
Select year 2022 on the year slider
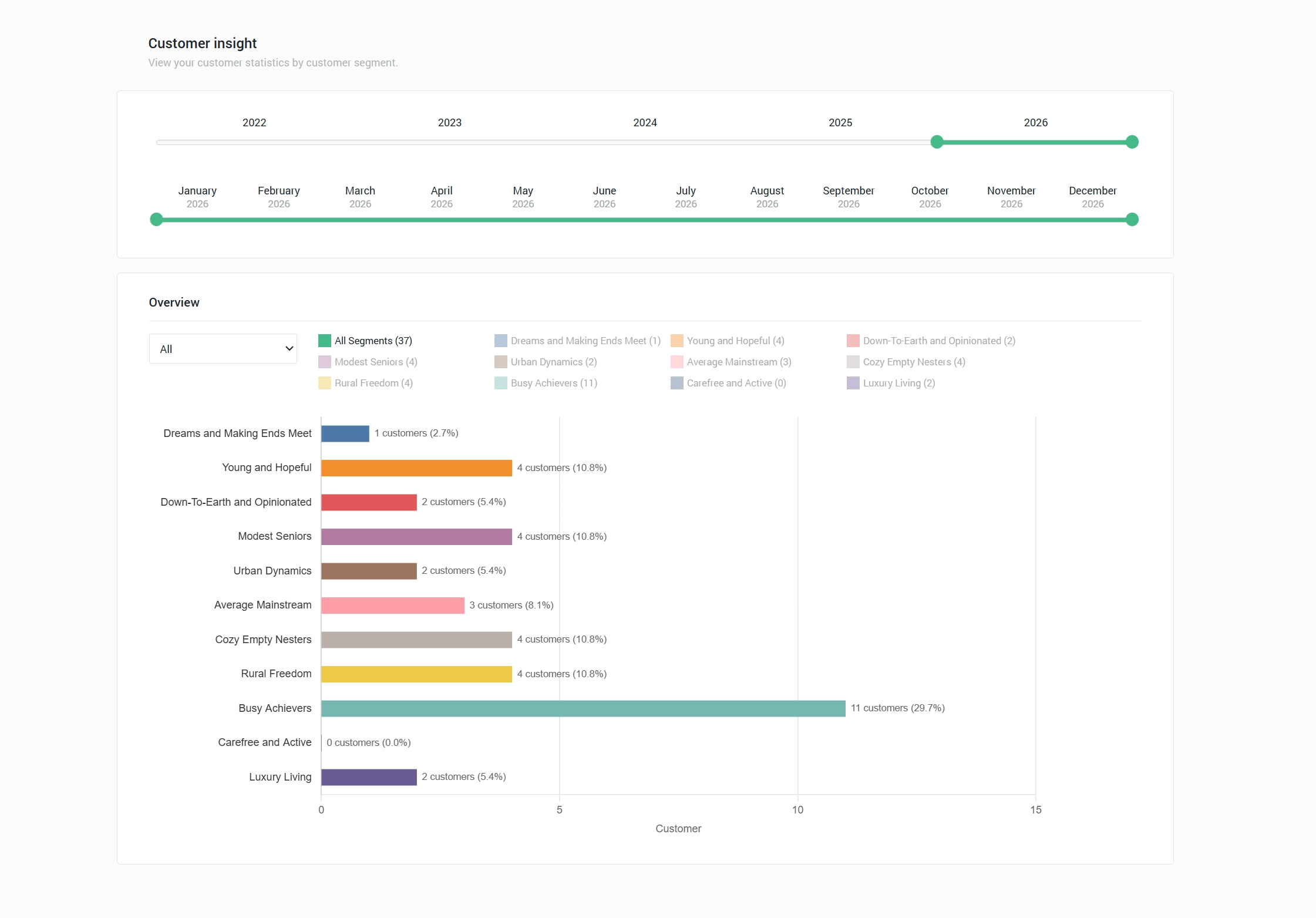click(x=254, y=123)
